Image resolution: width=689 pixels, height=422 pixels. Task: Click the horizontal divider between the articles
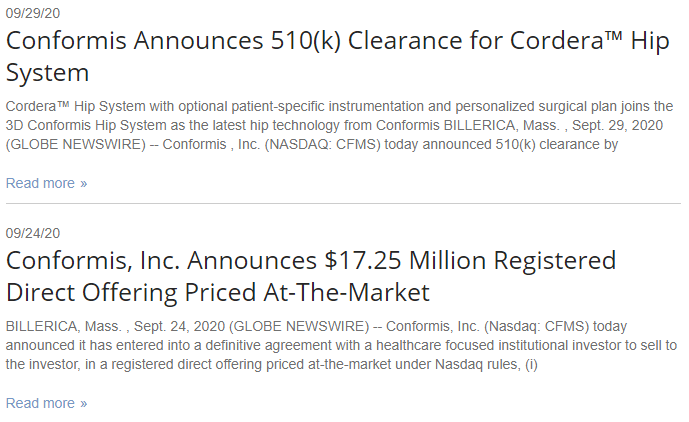pos(343,204)
